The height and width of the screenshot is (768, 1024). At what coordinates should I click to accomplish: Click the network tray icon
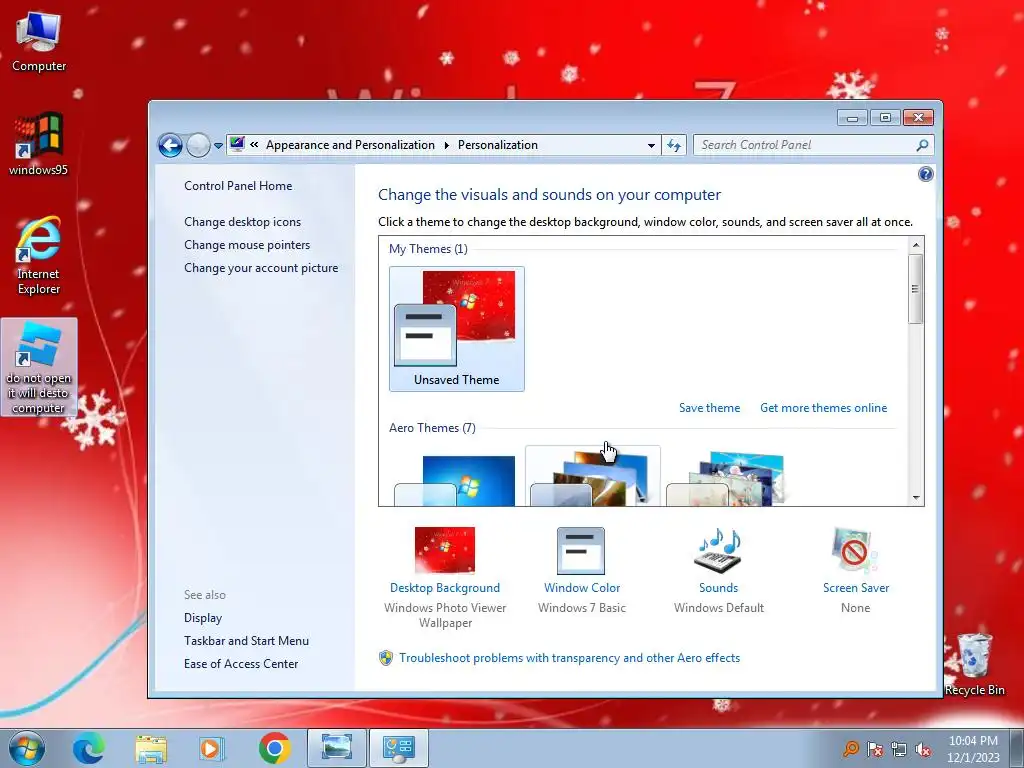(899, 749)
